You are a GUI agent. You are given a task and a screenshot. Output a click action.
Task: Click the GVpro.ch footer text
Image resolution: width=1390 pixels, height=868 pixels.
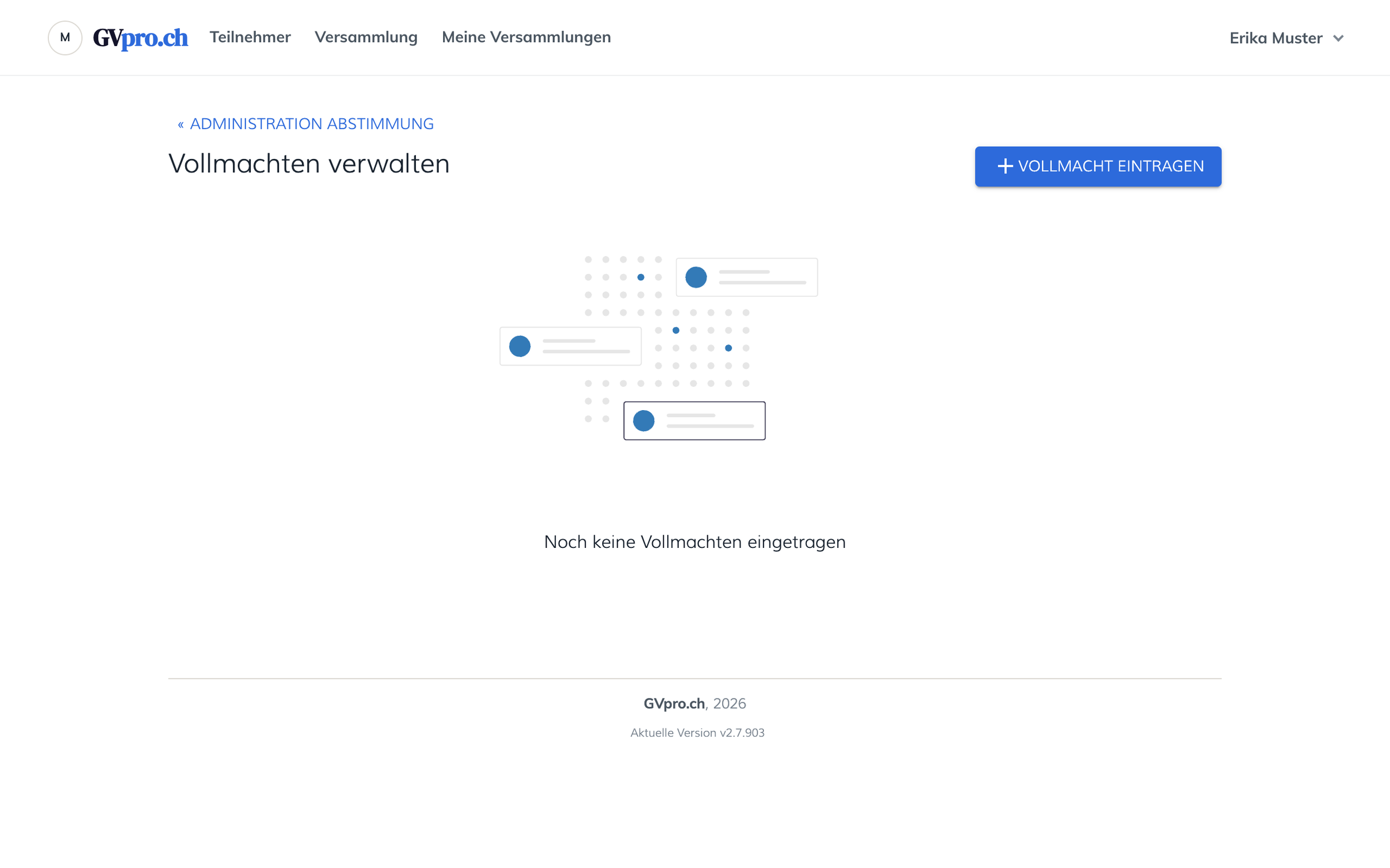pyautogui.click(x=674, y=704)
